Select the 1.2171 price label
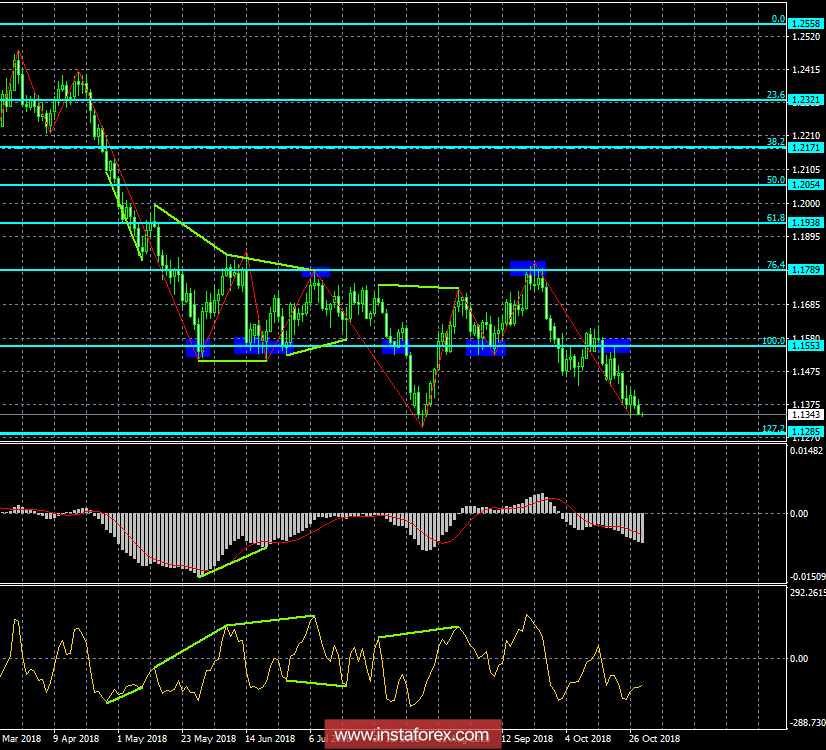Image resolution: width=826 pixels, height=750 pixels. coord(806,148)
